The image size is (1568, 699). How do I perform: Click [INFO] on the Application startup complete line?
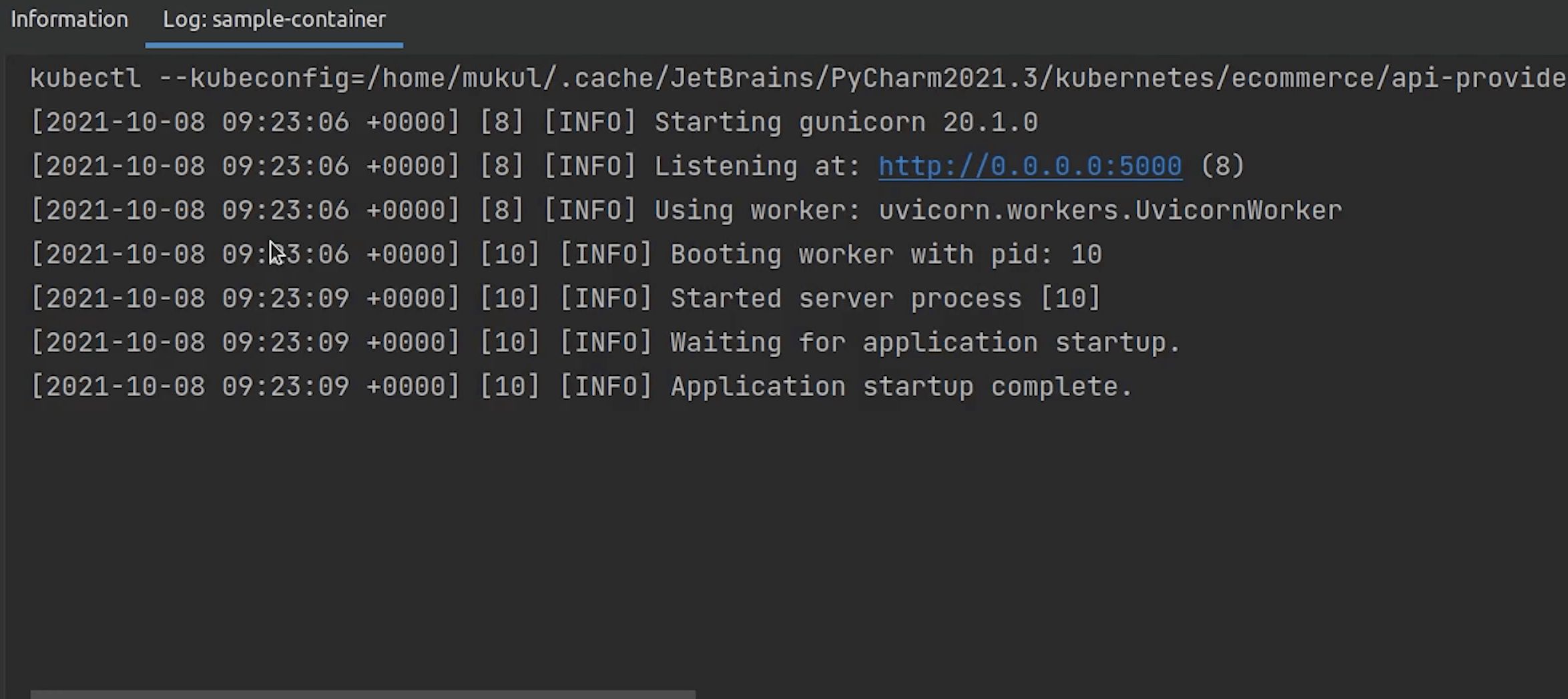click(x=605, y=387)
